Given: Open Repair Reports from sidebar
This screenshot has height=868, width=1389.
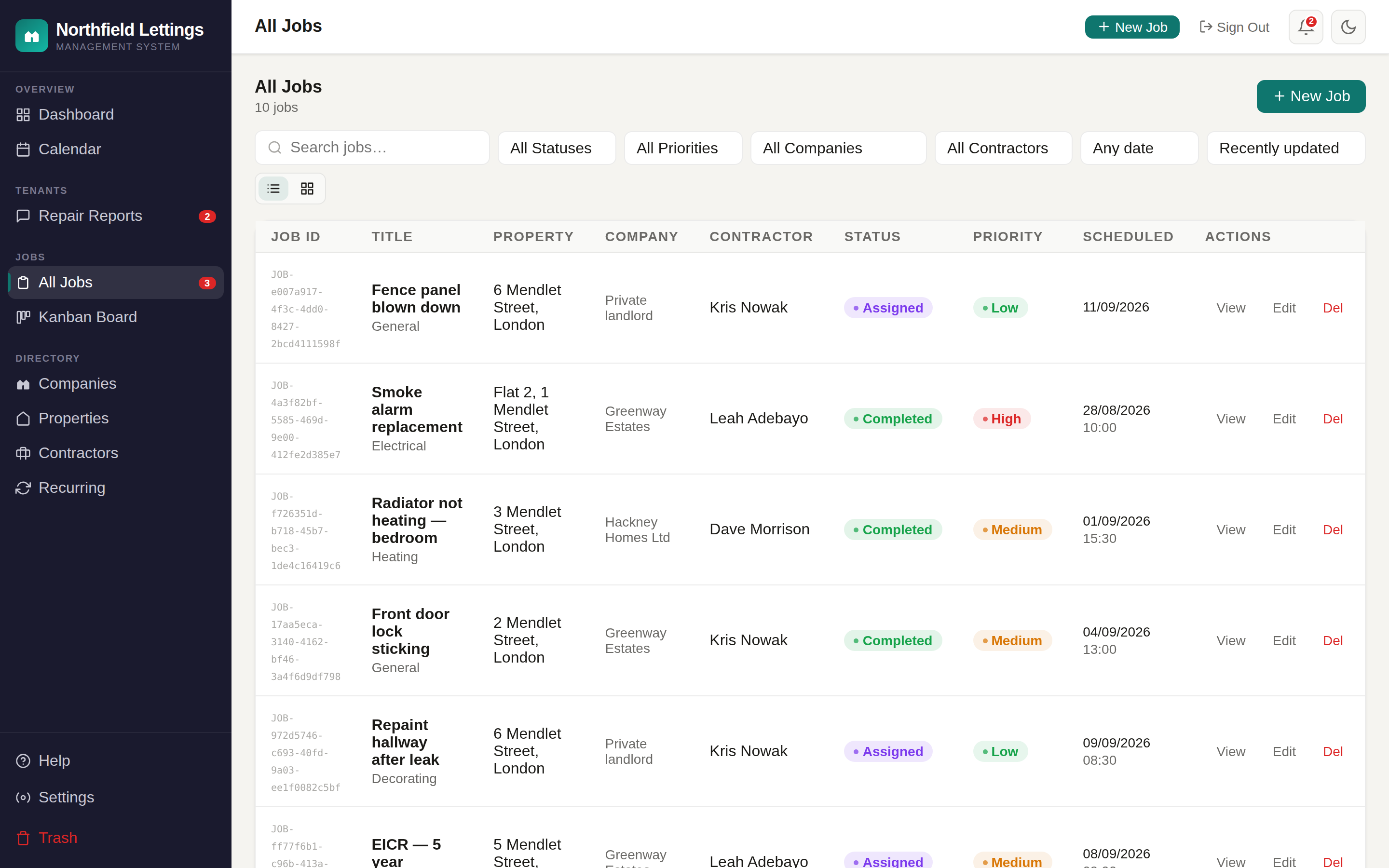Looking at the screenshot, I should click(x=116, y=216).
